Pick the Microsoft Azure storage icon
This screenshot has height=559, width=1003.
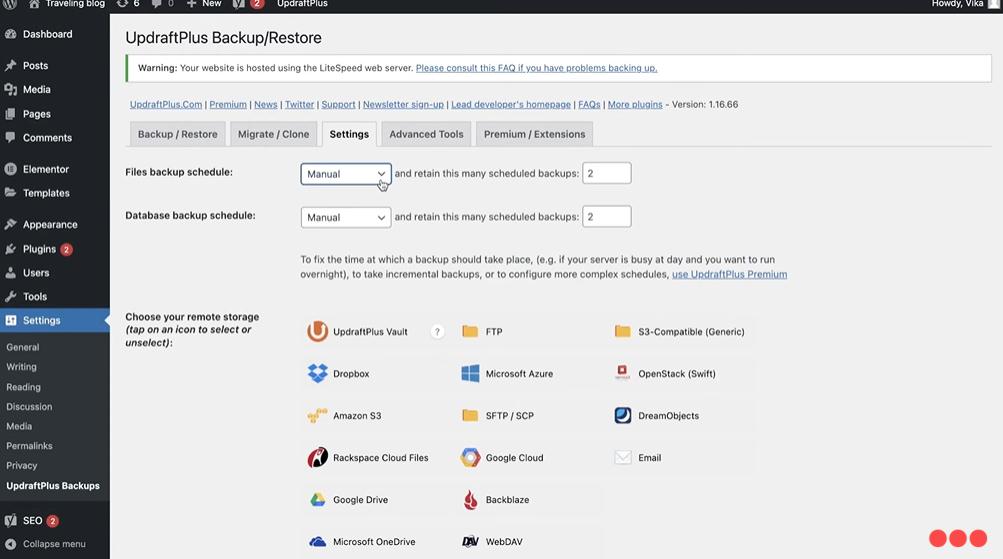point(470,374)
